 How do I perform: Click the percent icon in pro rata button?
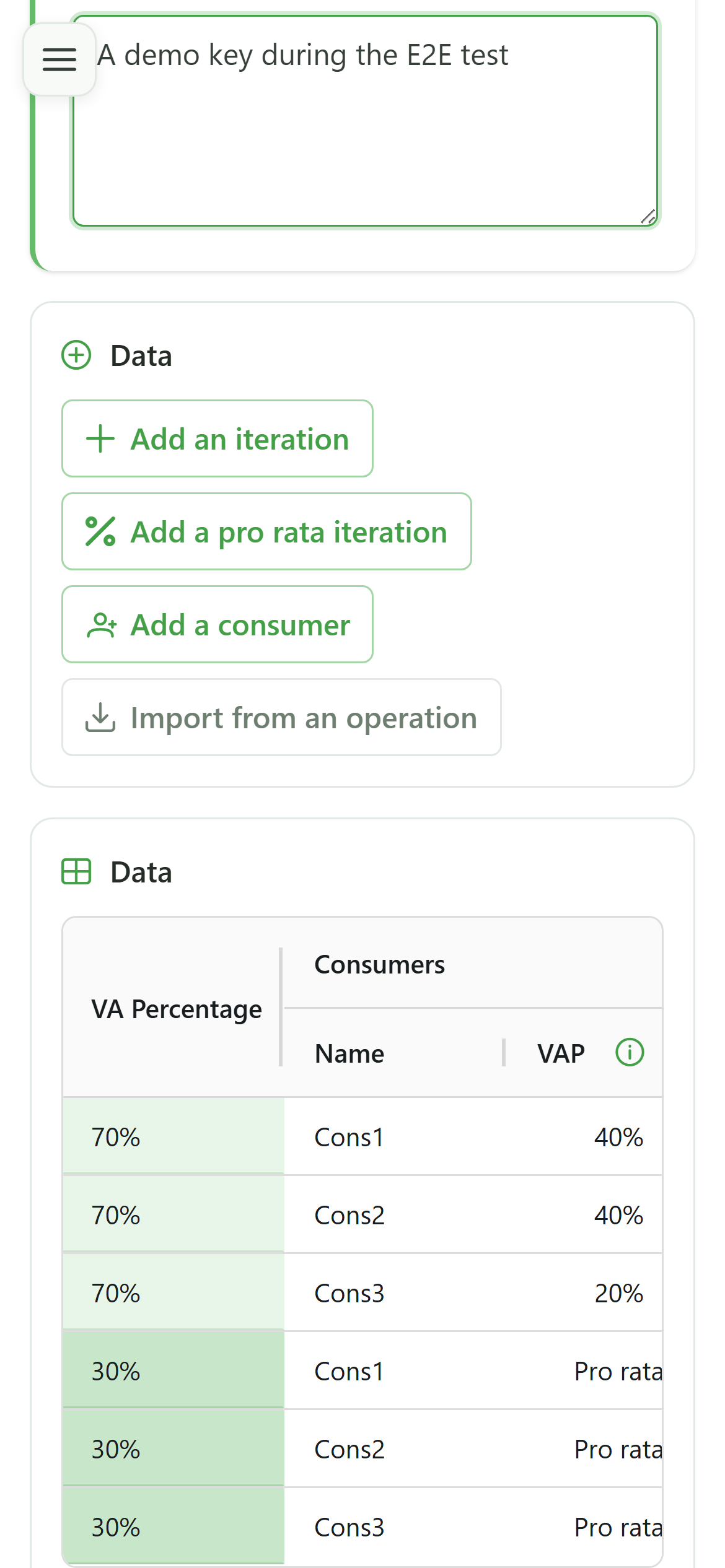100,532
